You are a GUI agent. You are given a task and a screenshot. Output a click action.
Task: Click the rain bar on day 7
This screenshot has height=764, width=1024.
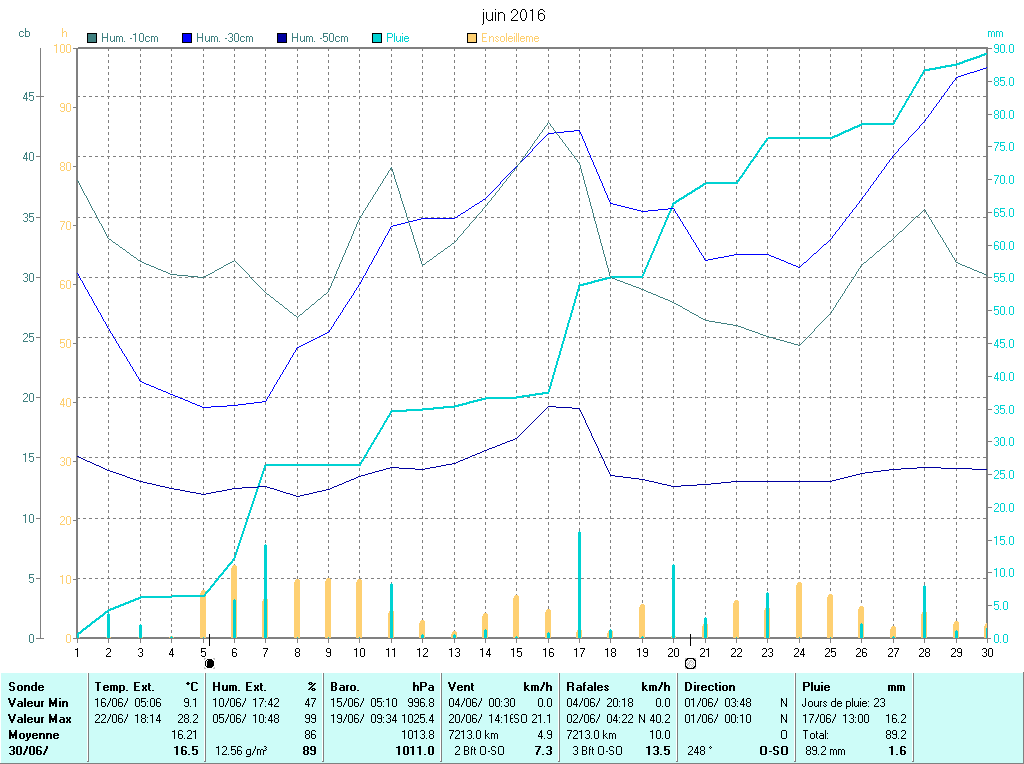point(265,590)
